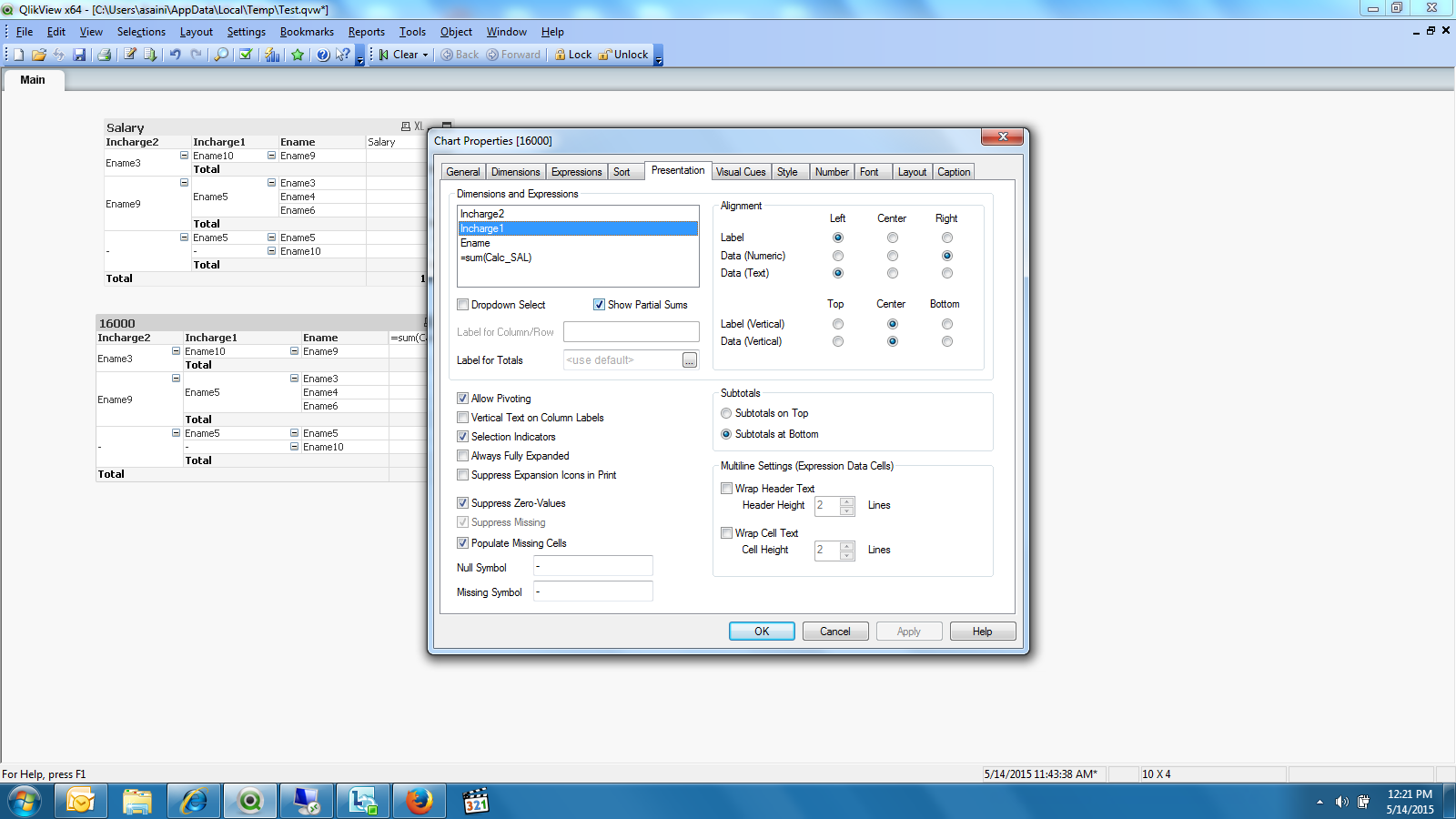This screenshot has height=819, width=1456.
Task: Switch to the Dimensions tab
Action: click(x=516, y=172)
